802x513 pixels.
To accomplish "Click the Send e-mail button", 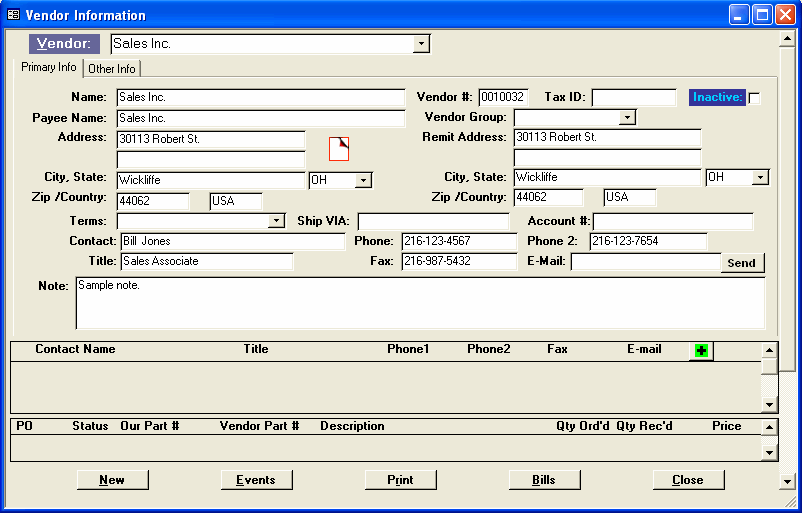I will coord(741,263).
